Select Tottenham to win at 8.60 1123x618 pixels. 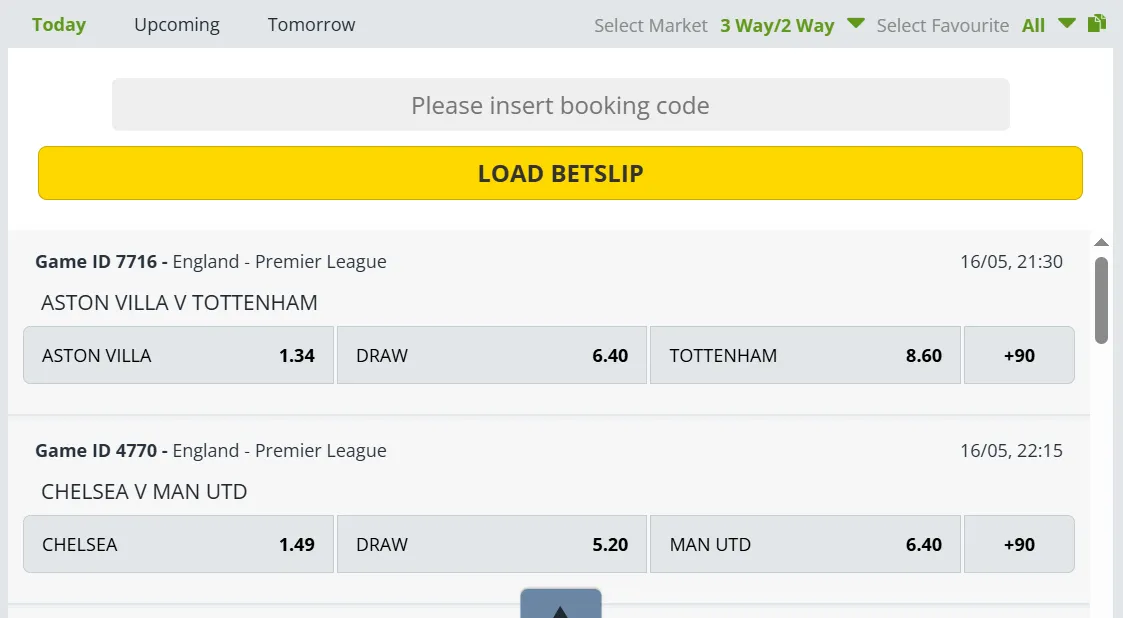click(x=805, y=355)
